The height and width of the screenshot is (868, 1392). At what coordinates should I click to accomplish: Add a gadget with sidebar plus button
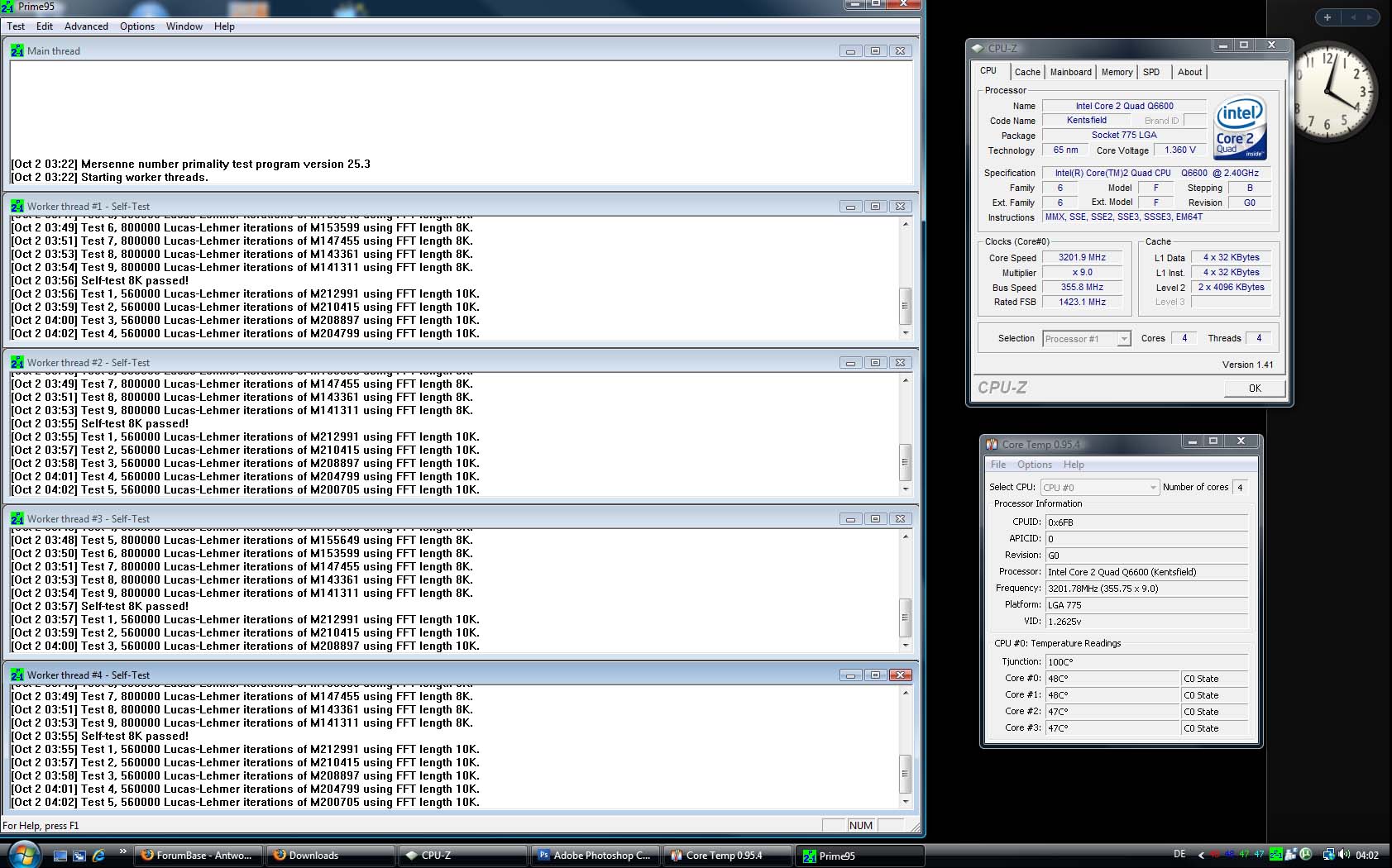(1327, 17)
